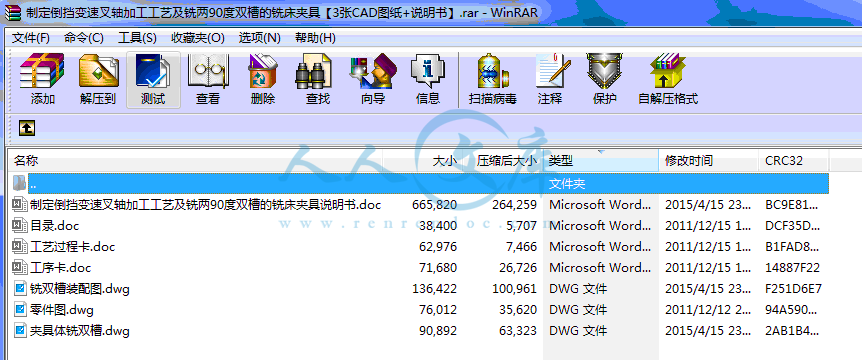Image resolution: width=862 pixels, height=360 pixels.
Task: Click the Word icon of 目录.doc
Action: [20, 226]
